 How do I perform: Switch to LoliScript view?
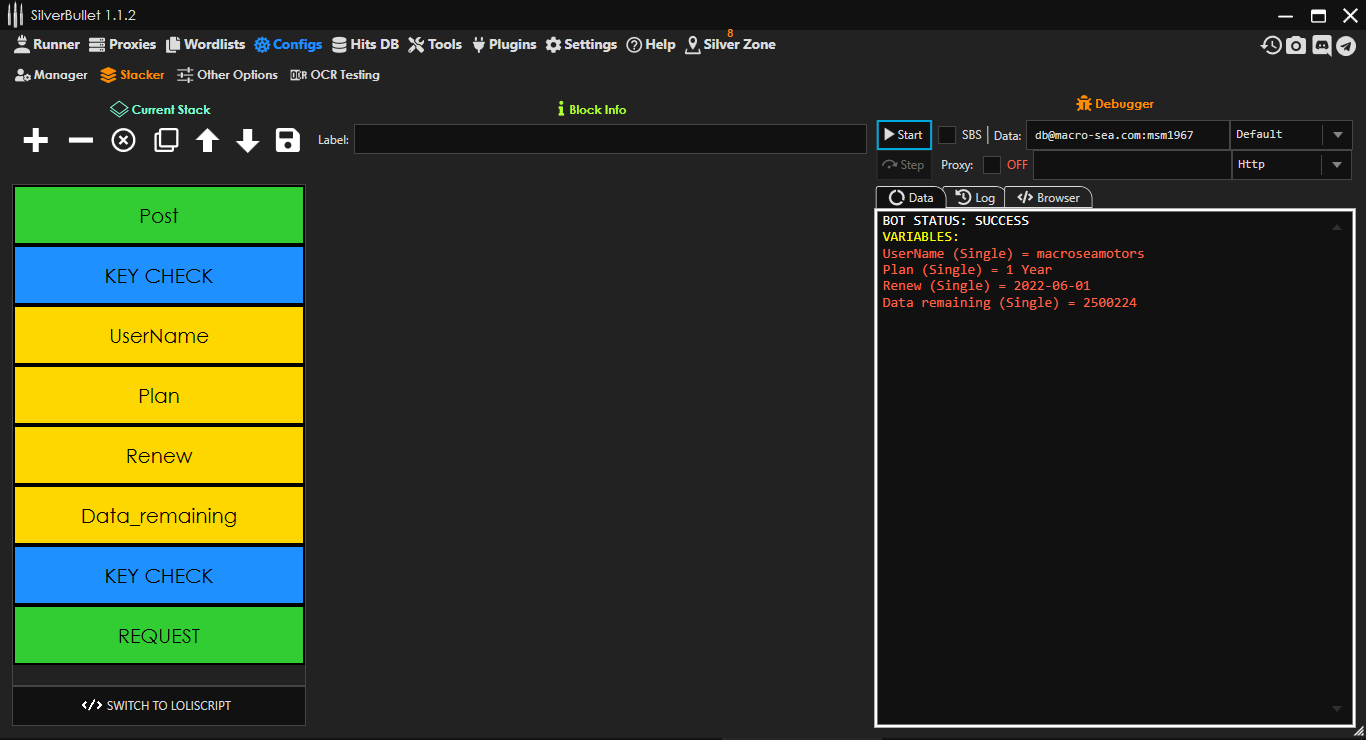(159, 705)
